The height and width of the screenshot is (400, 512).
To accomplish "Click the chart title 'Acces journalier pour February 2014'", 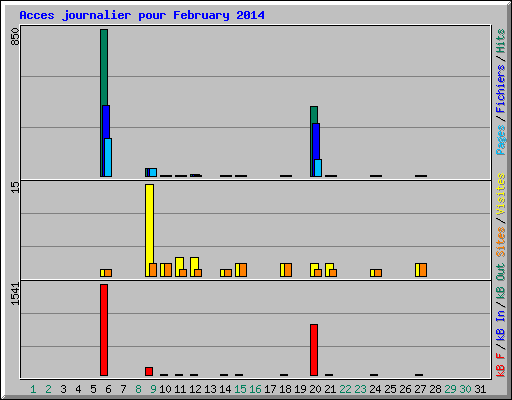I will pos(142,15).
